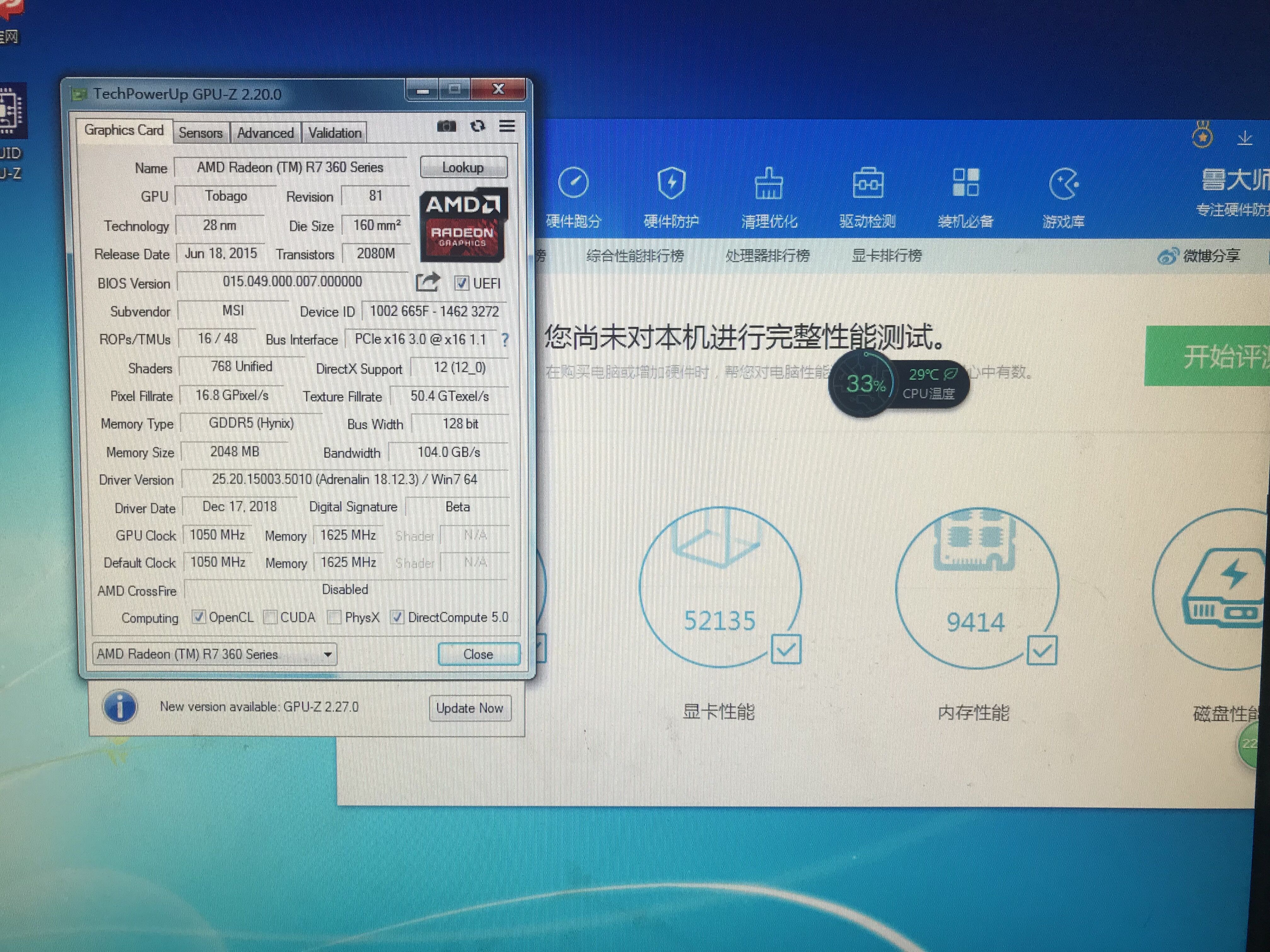The width and height of the screenshot is (1270, 952).
Task: Click the 显卡性能 graphics score circle
Action: pyautogui.click(x=720, y=587)
